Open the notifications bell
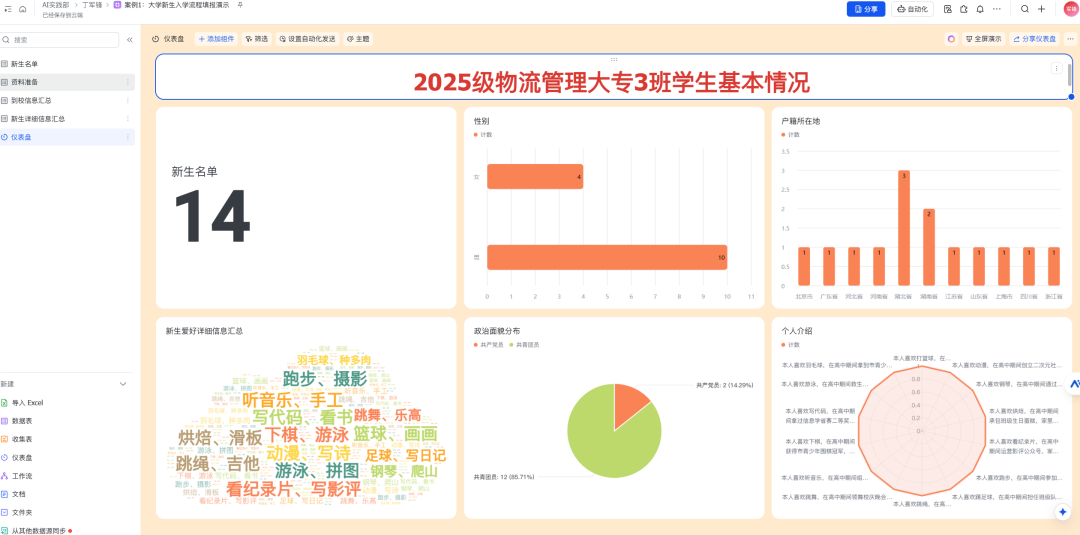 pyautogui.click(x=980, y=9)
